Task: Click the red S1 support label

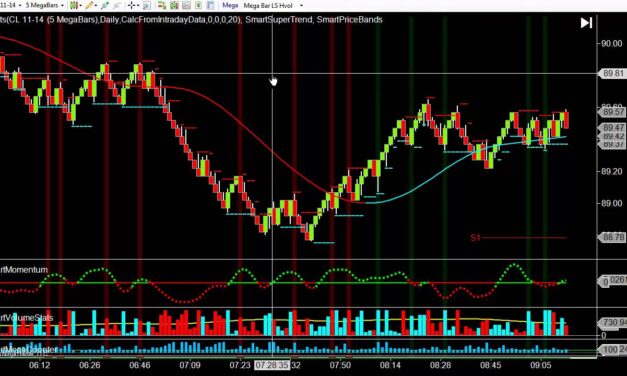Action: click(x=475, y=238)
